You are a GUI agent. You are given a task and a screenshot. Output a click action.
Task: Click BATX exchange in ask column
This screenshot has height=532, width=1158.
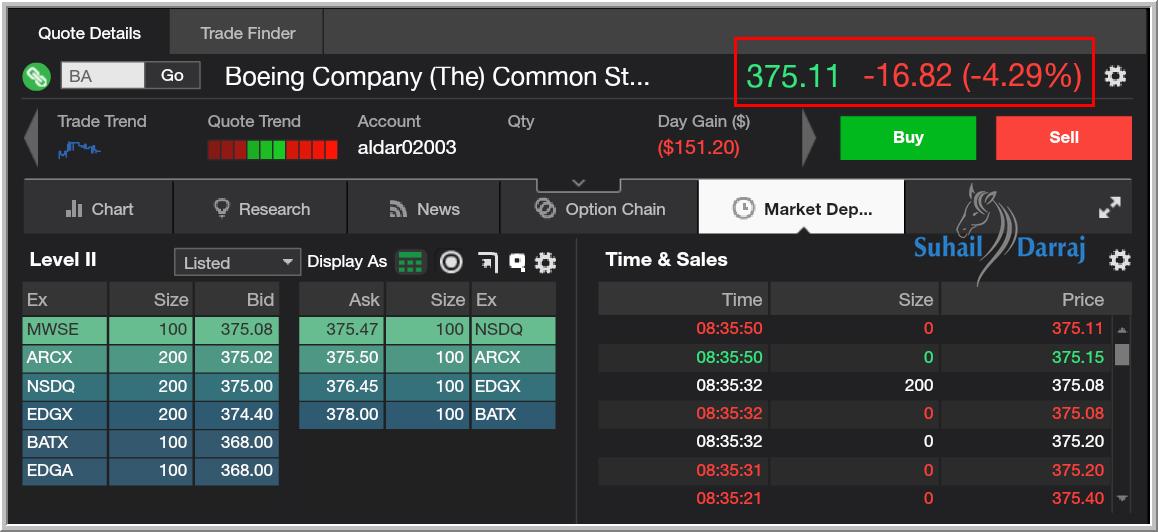pos(513,414)
